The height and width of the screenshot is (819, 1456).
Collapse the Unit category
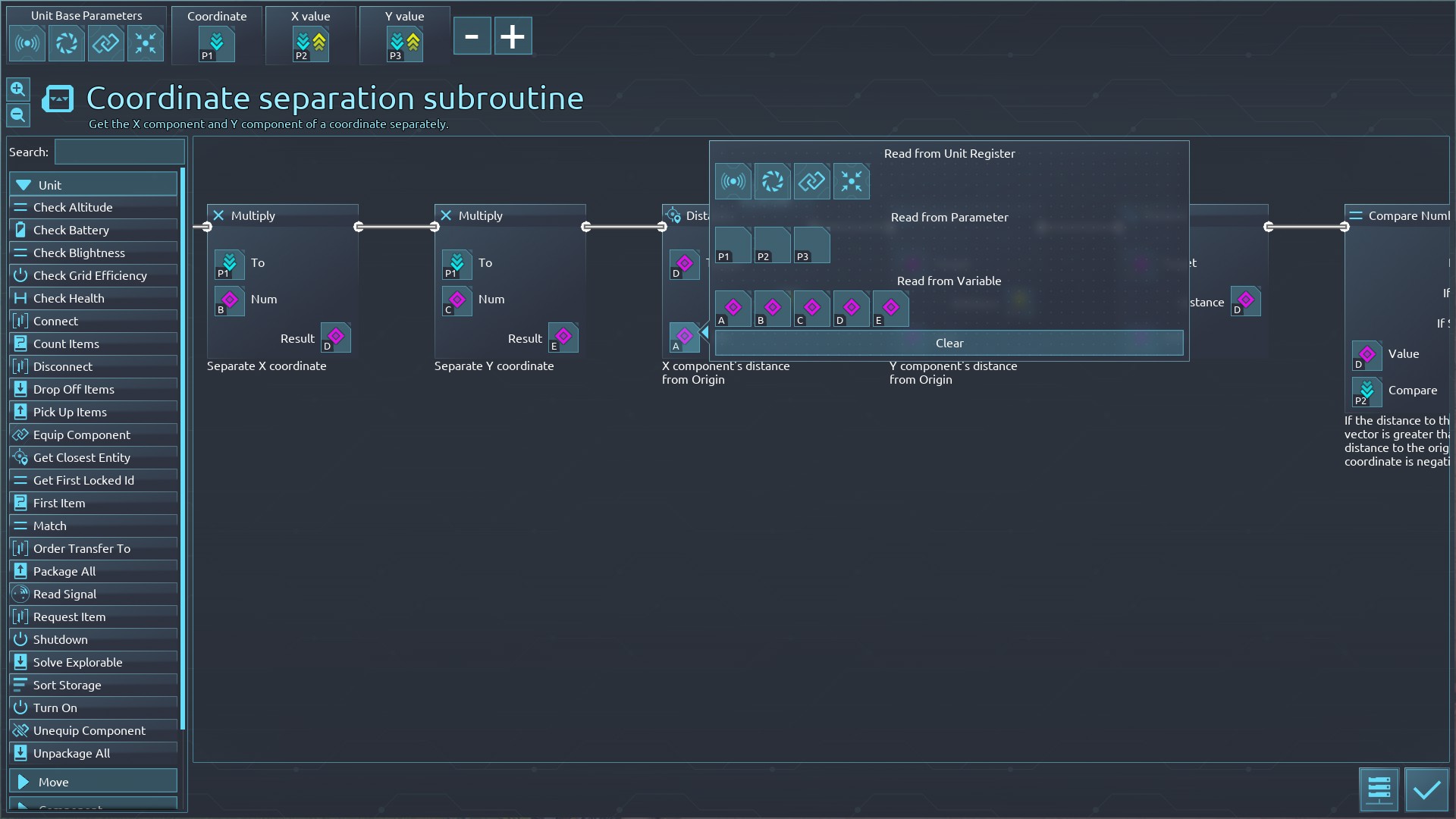pyautogui.click(x=93, y=184)
